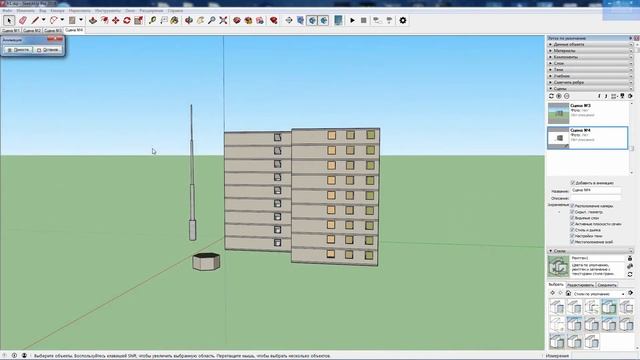The width and height of the screenshot is (640, 360).
Task: Click the scene description input field
Action: pos(596,198)
